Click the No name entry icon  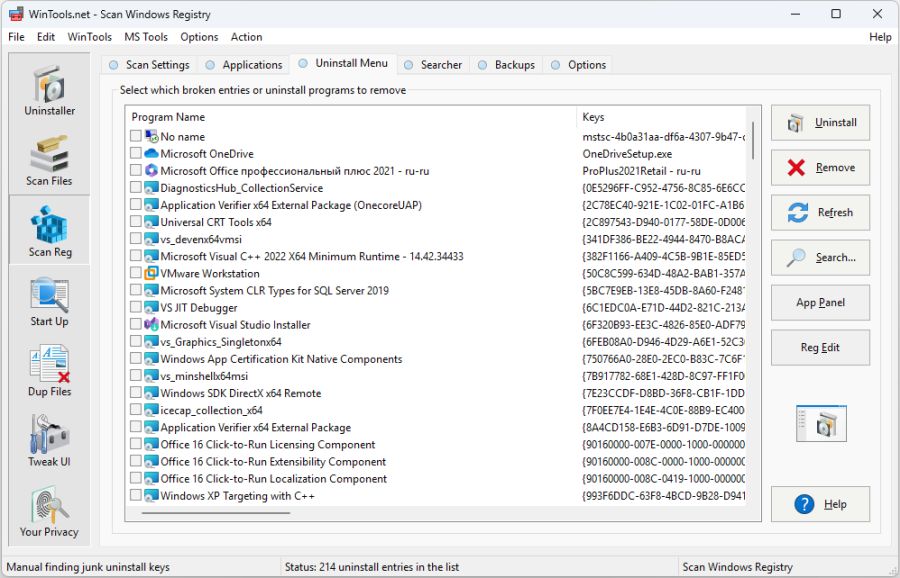click(151, 136)
